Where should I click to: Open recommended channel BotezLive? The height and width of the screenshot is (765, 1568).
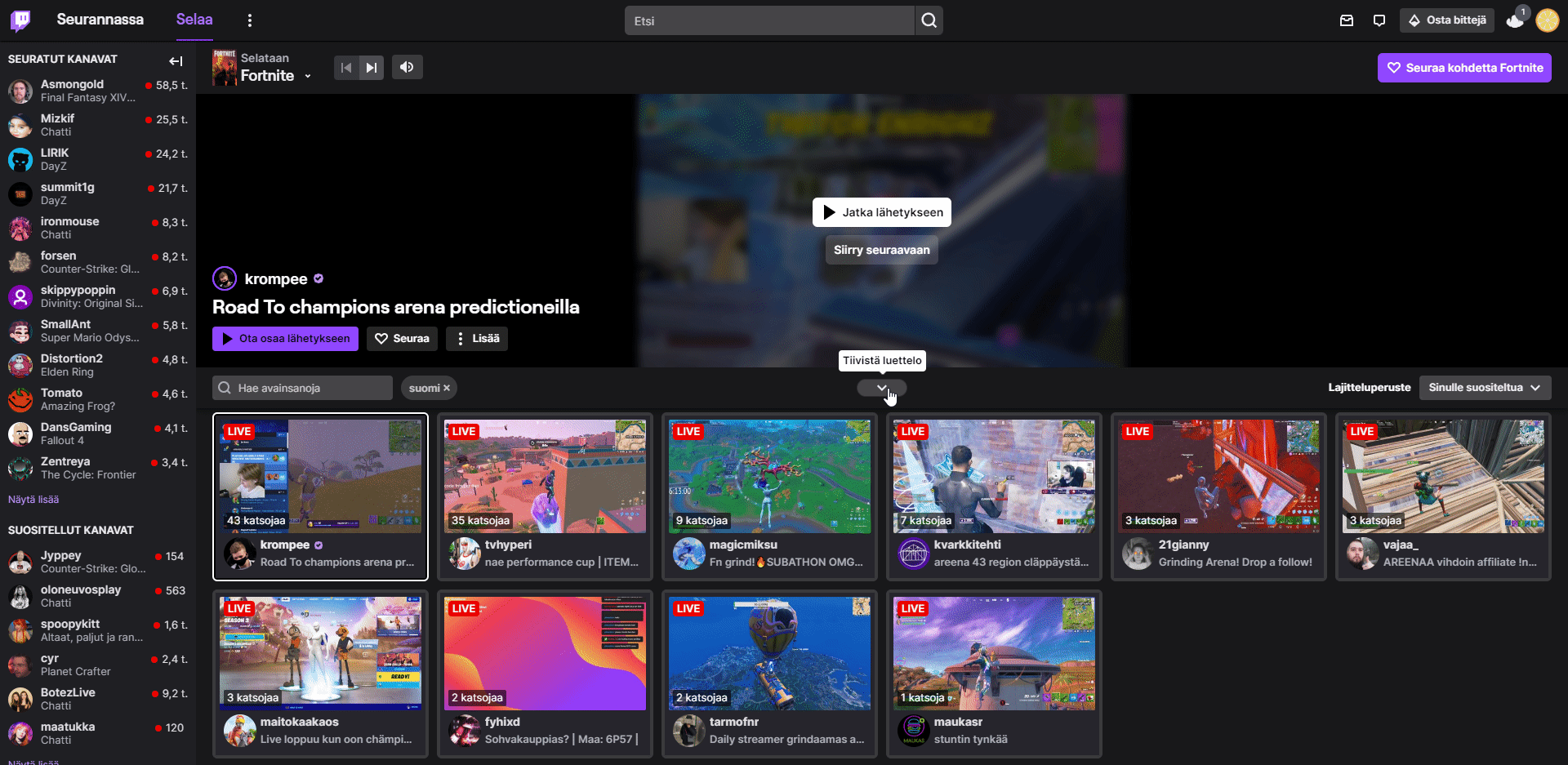point(98,699)
